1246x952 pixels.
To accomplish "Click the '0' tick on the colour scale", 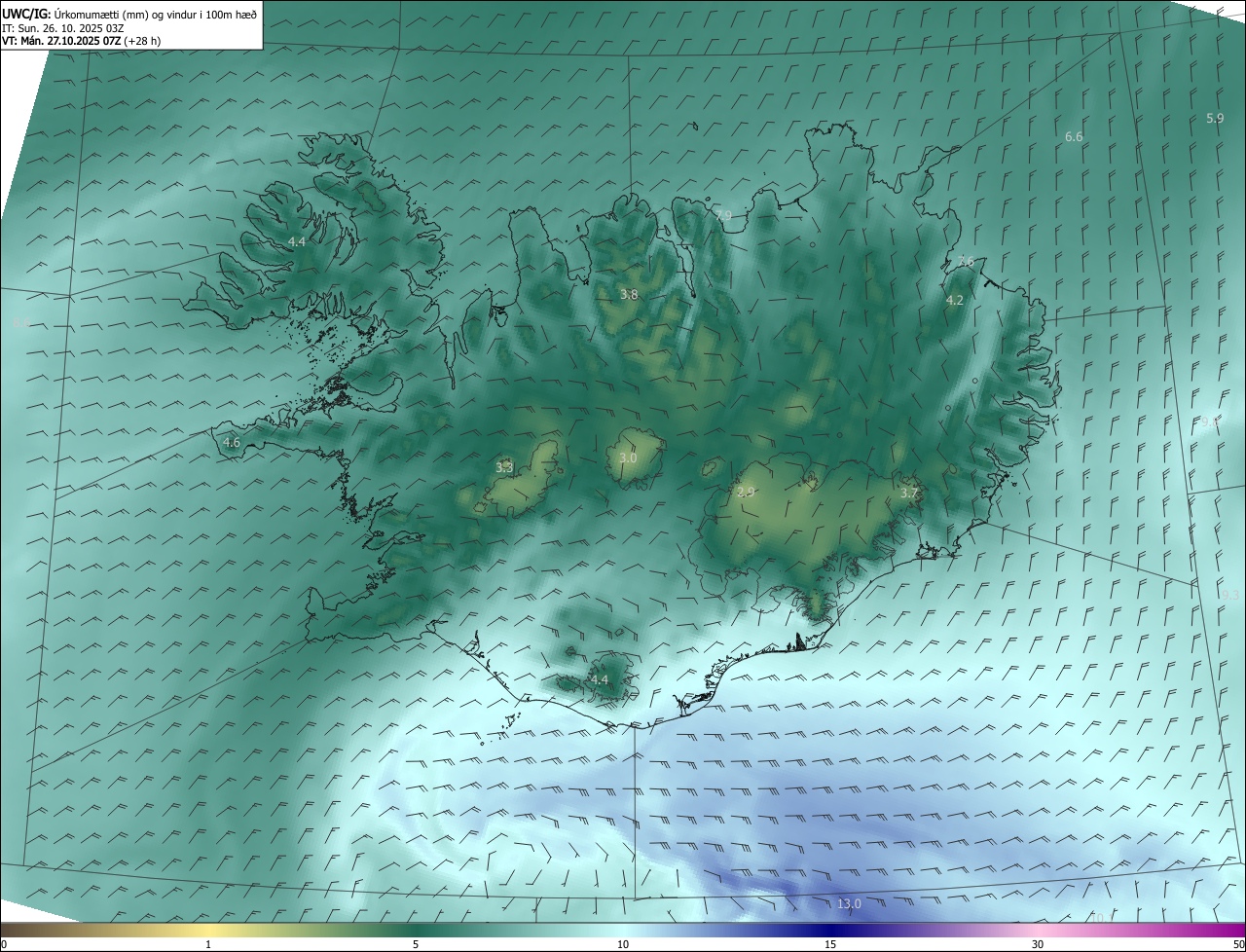I will point(3,944).
